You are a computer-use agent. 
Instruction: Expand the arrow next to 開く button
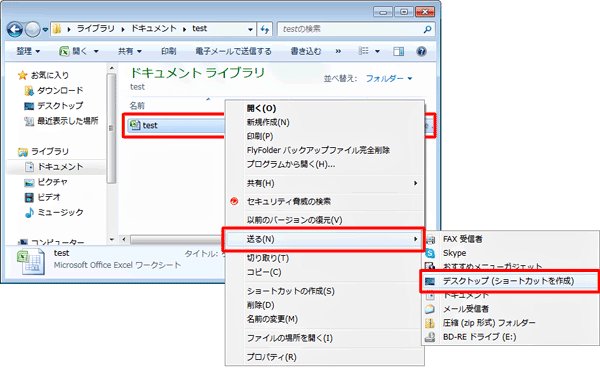coord(96,51)
